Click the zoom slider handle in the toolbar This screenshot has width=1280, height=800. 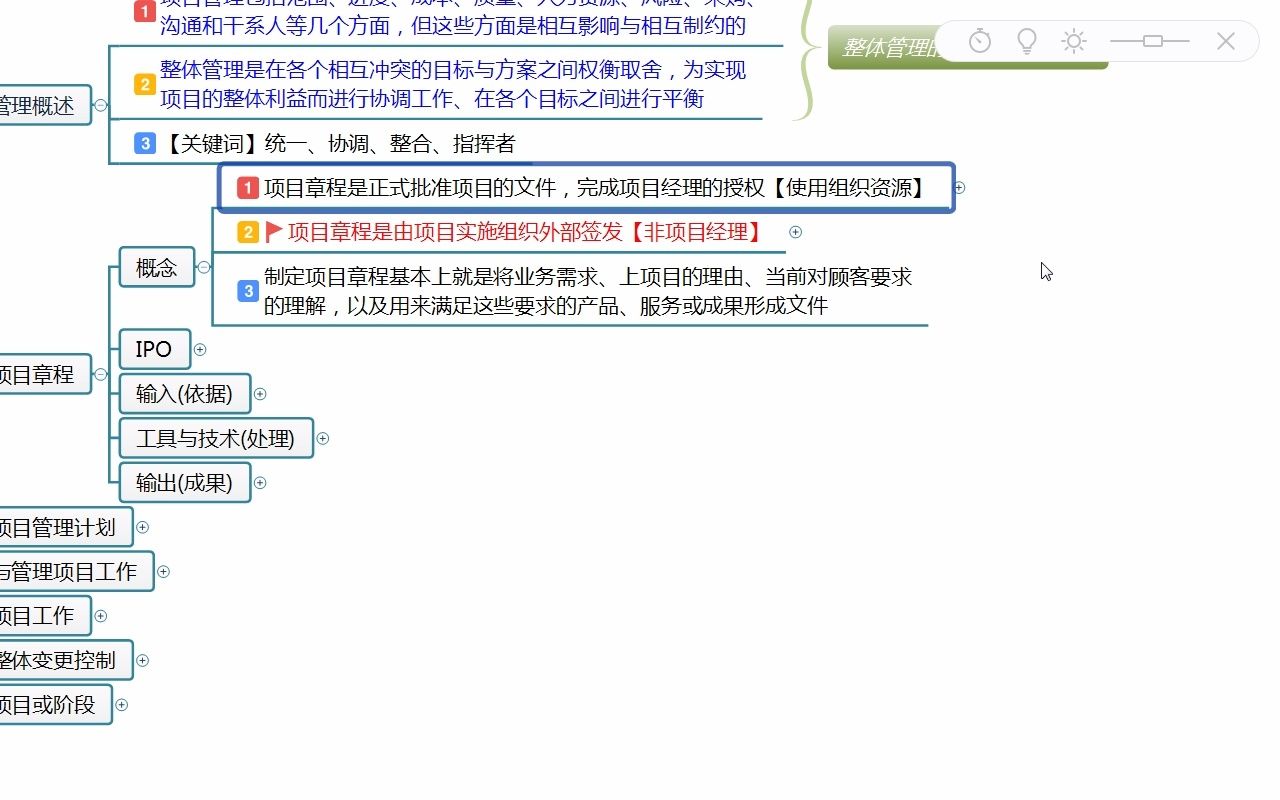pyautogui.click(x=1152, y=41)
